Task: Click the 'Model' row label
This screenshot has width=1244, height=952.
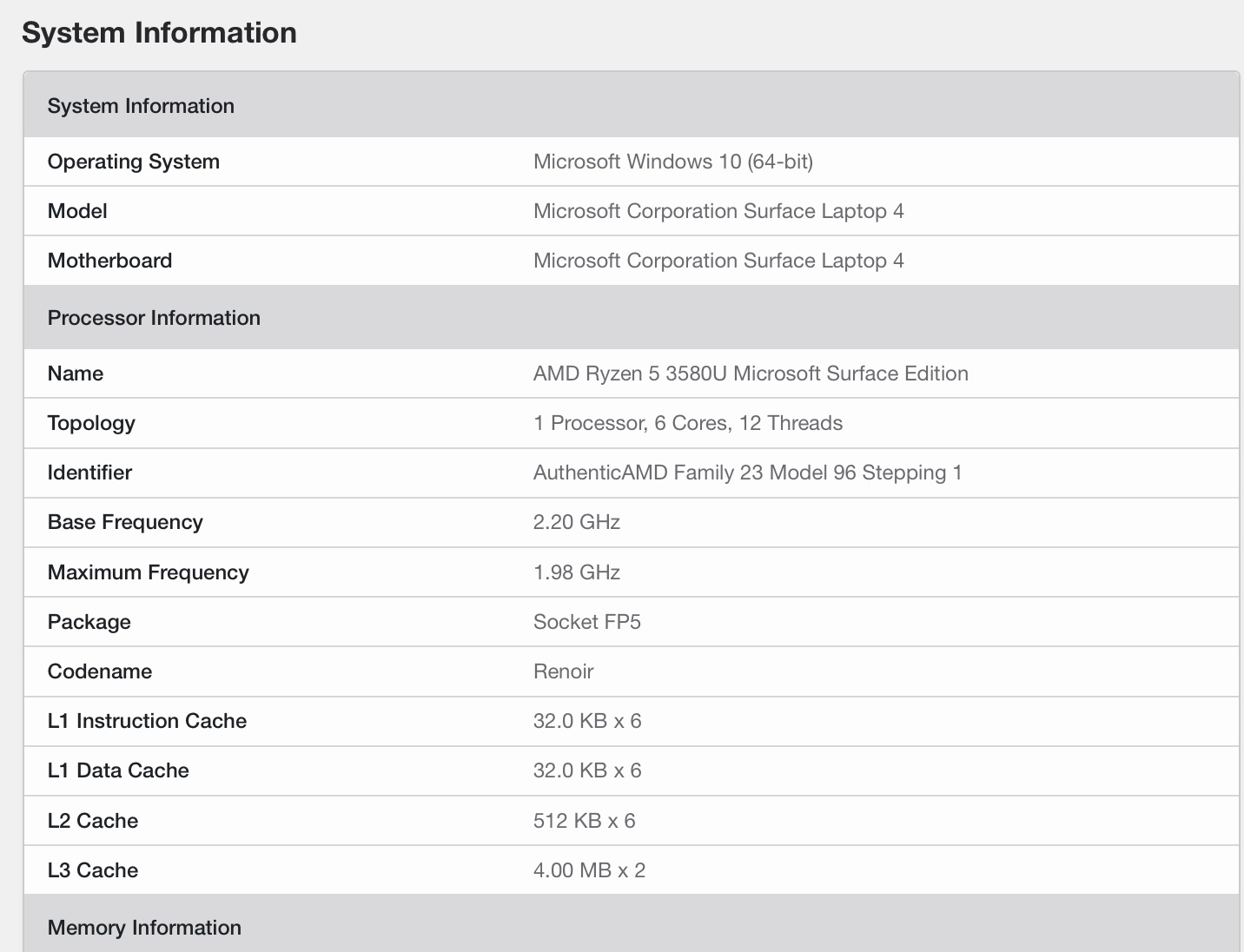Action: [77, 211]
